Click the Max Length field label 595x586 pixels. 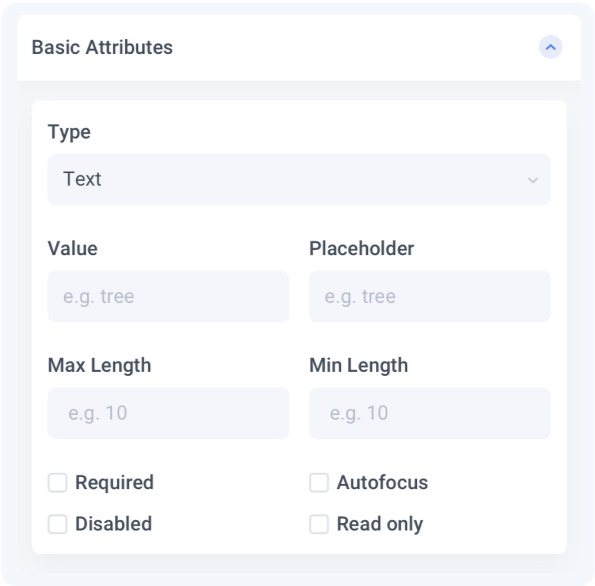(99, 366)
